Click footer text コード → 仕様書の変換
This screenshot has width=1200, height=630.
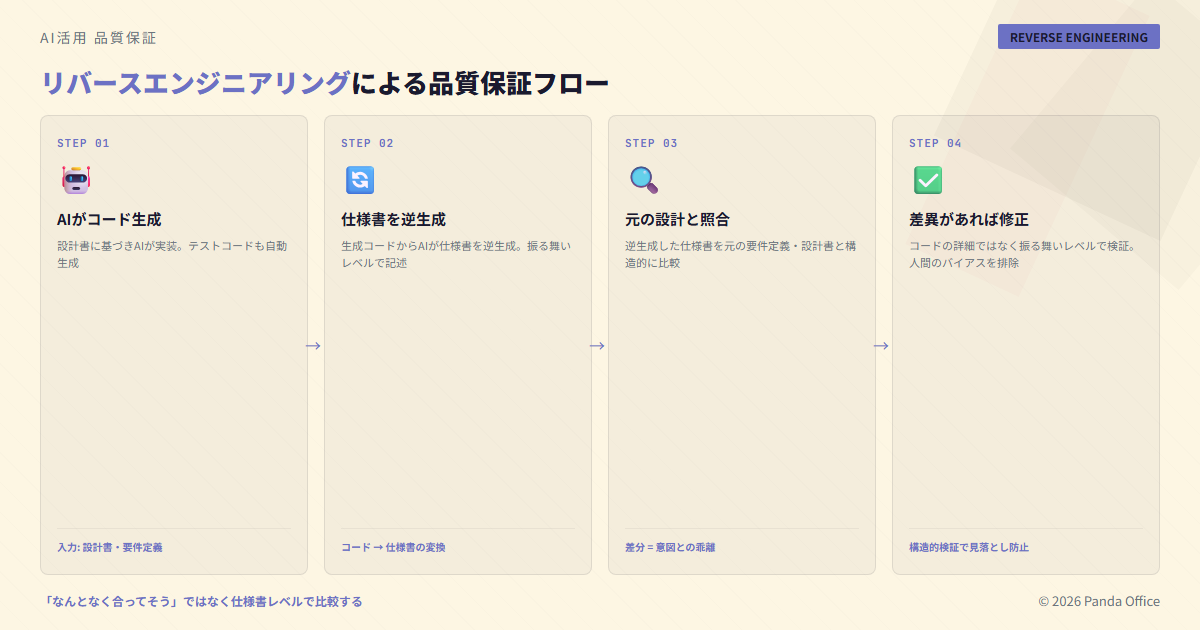(393, 547)
